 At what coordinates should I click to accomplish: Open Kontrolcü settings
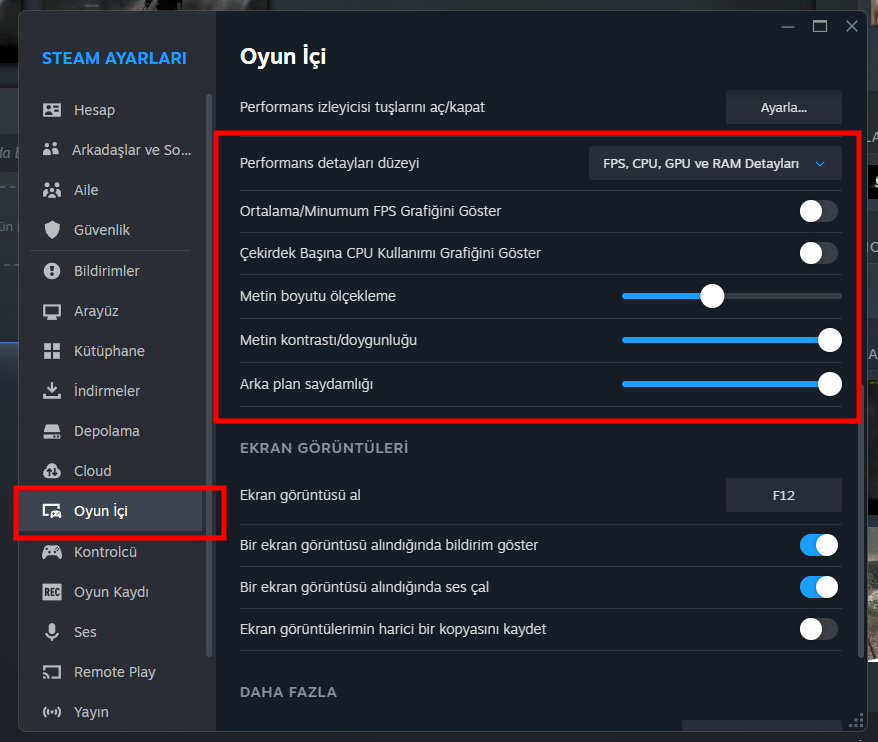[x=110, y=552]
